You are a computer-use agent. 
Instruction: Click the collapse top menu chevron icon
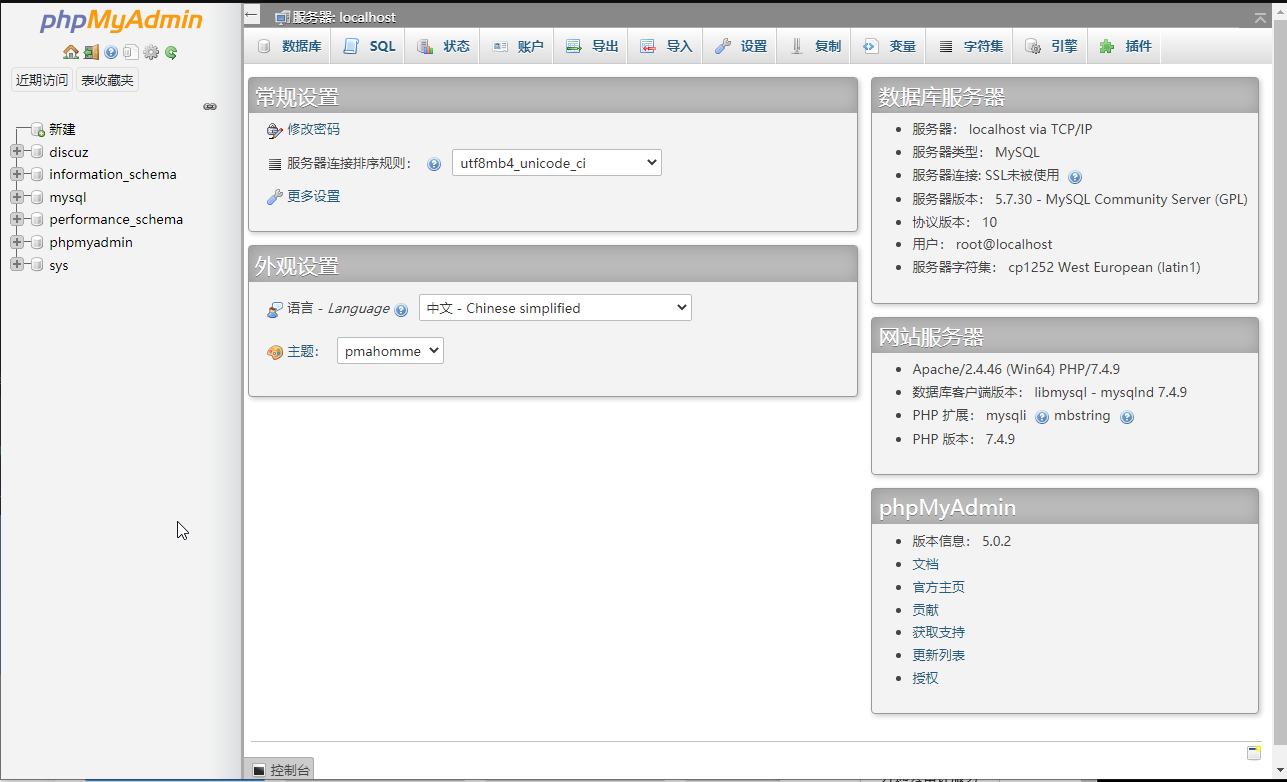point(1260,17)
